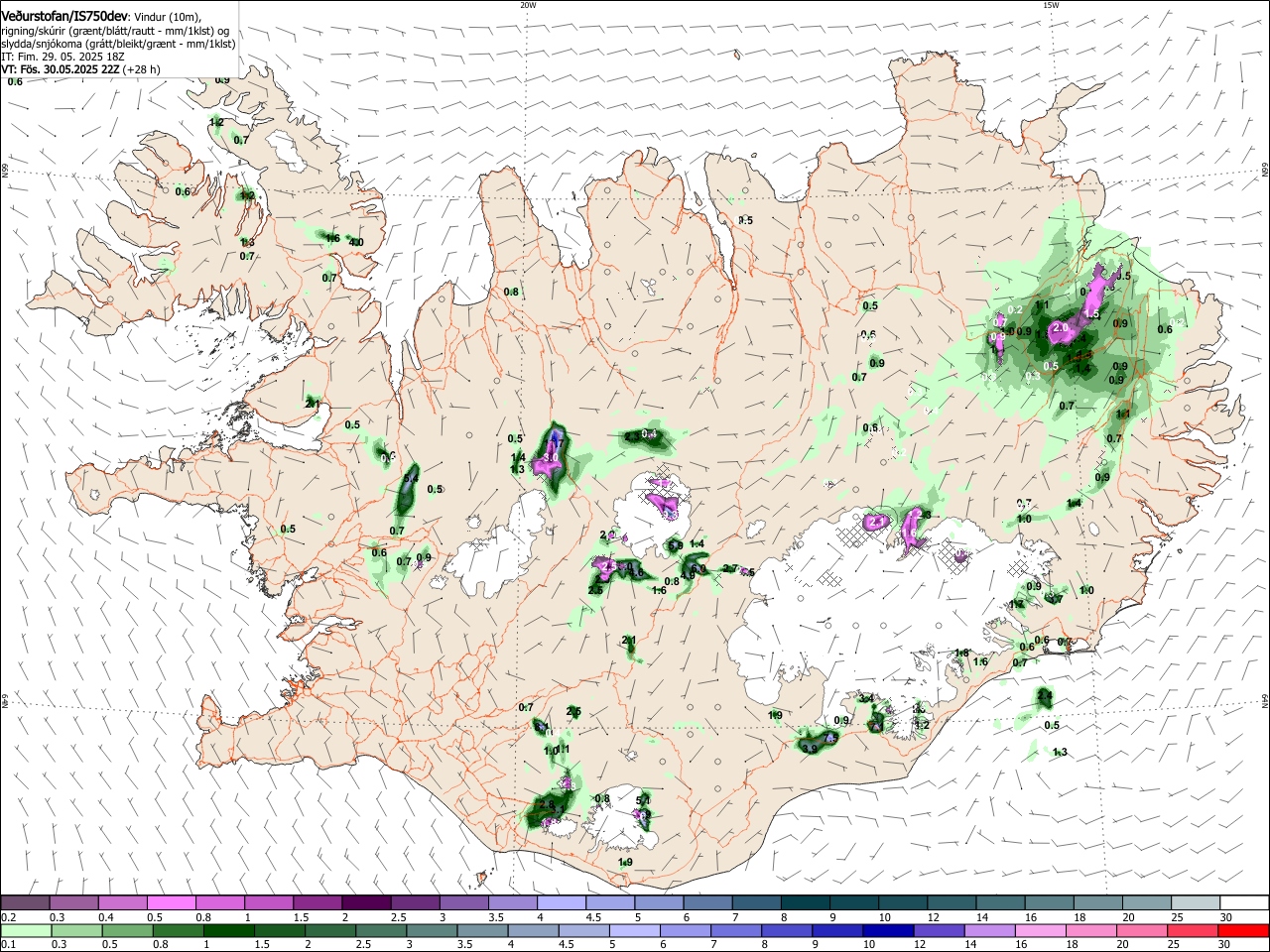The image size is (1270, 952).
Task: Click the purple 1.5 swatch in snow legend
Action: 317,902
